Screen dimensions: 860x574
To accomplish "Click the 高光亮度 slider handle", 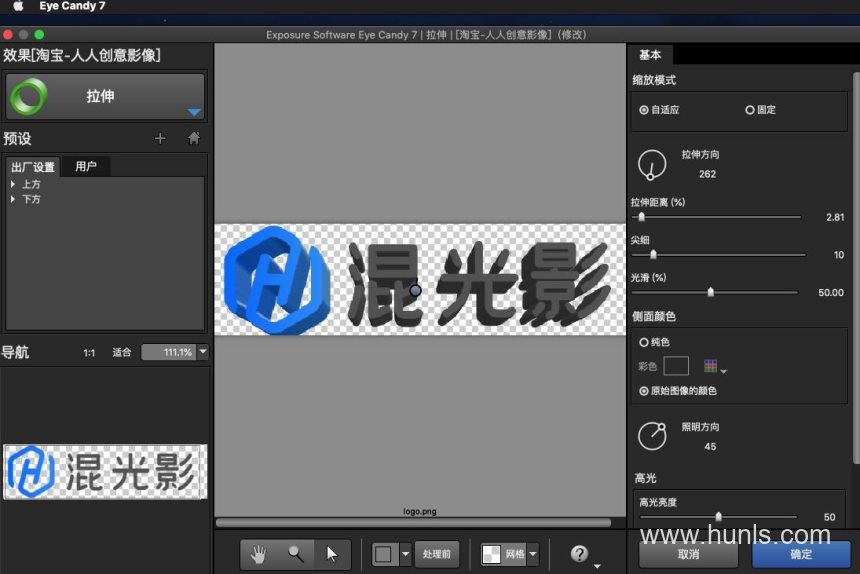I will [718, 516].
